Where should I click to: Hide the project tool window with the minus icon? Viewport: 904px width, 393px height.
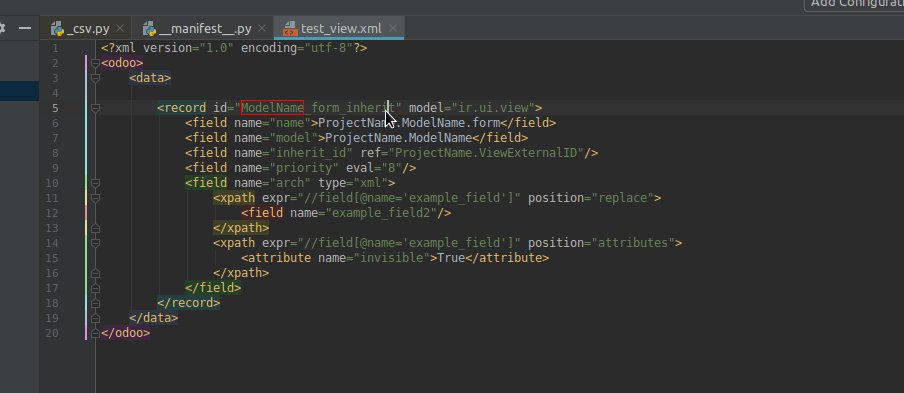click(25, 28)
